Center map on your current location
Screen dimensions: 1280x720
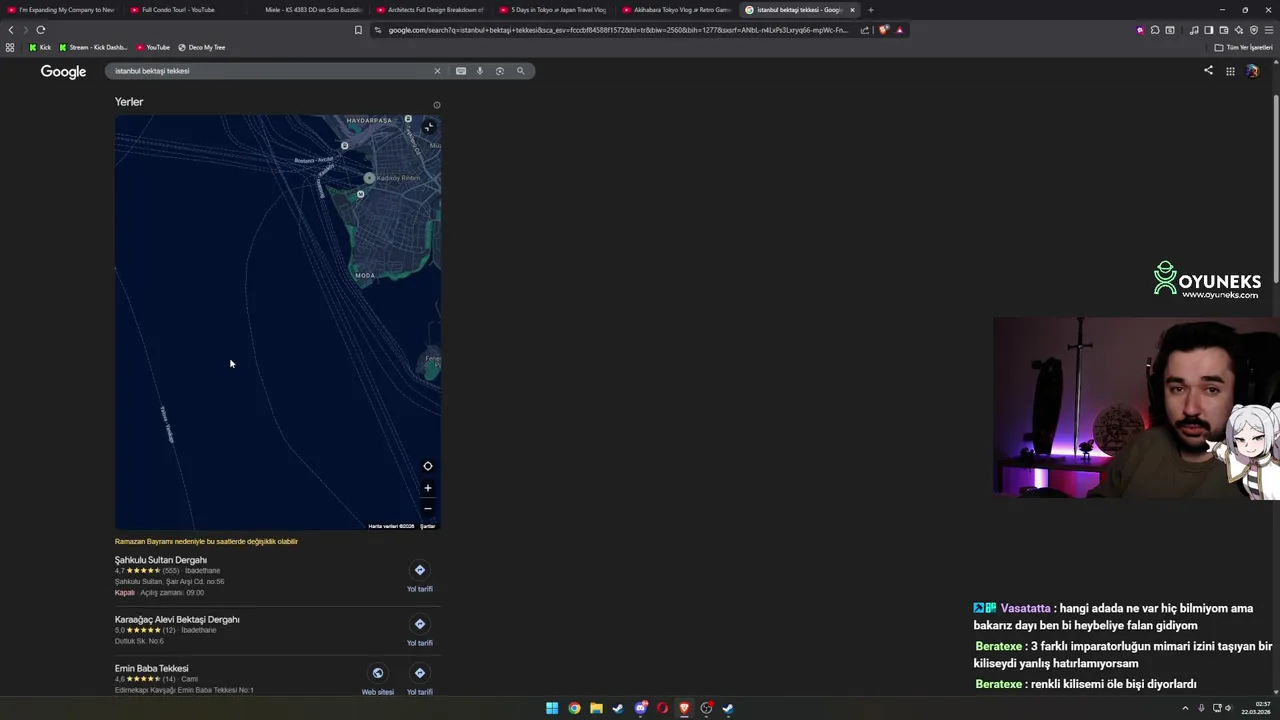(428, 466)
